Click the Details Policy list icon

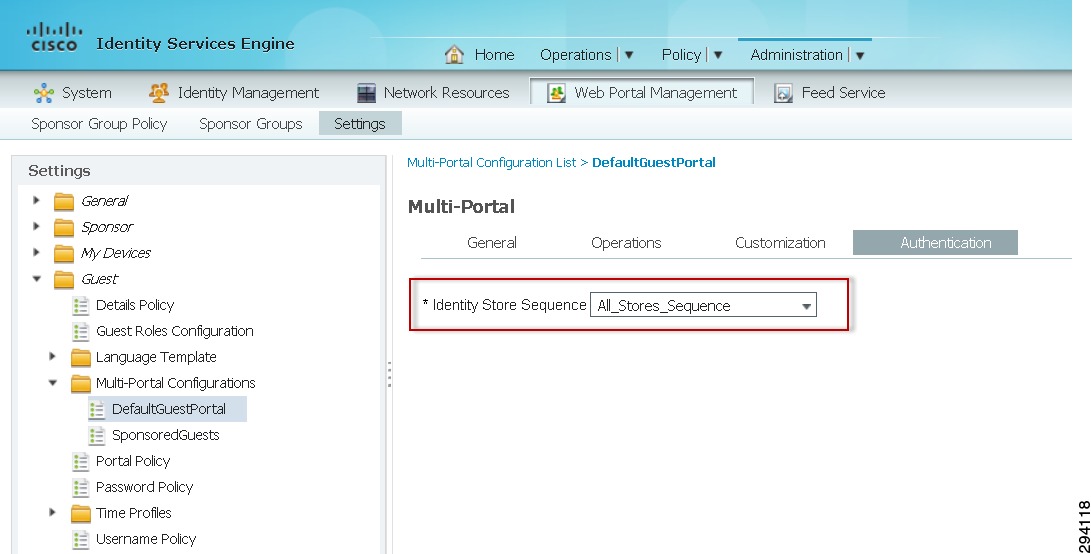81,305
